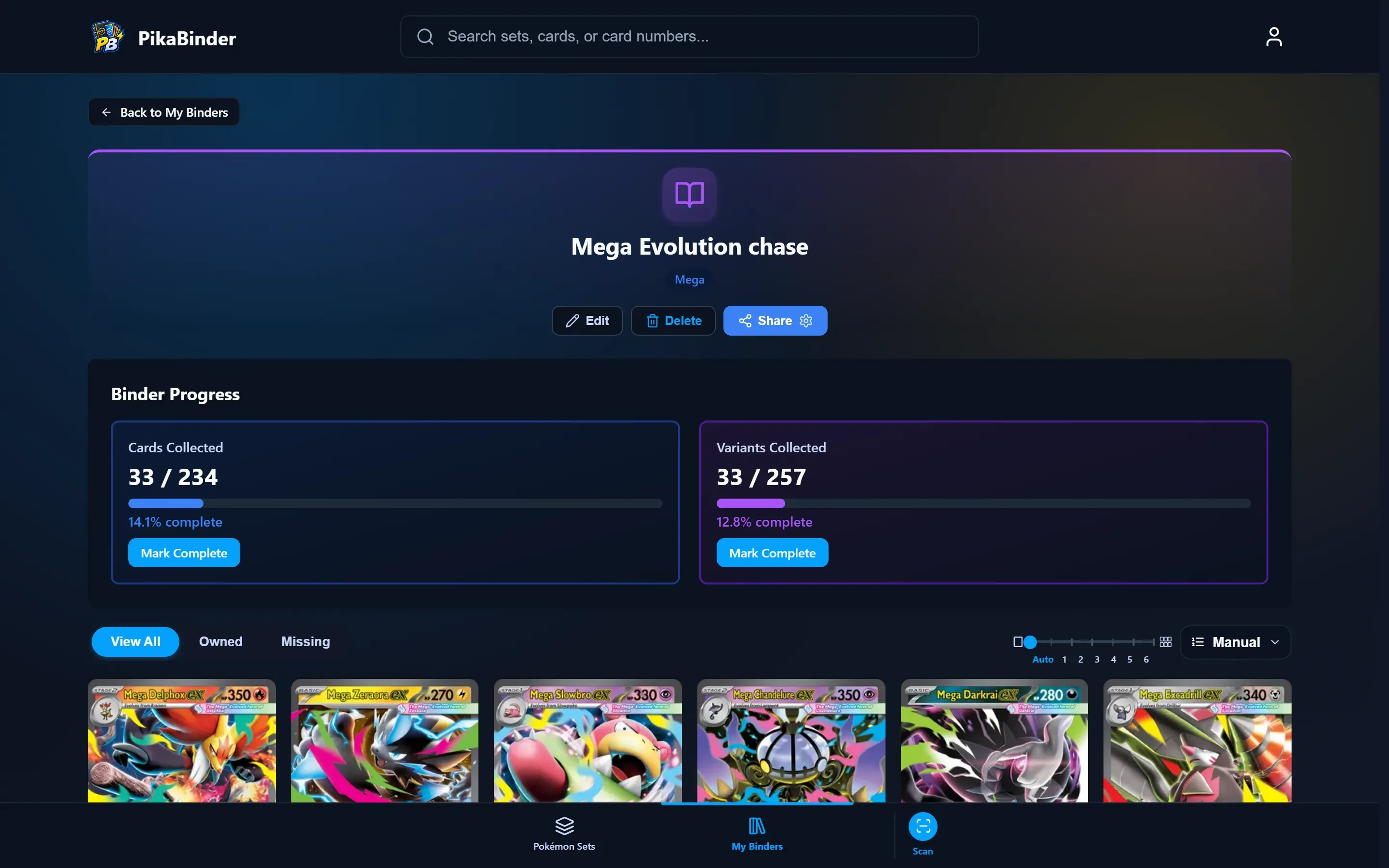The width and height of the screenshot is (1389, 868).
Task: Click the Mega Evolution chase title
Action: coord(689,247)
